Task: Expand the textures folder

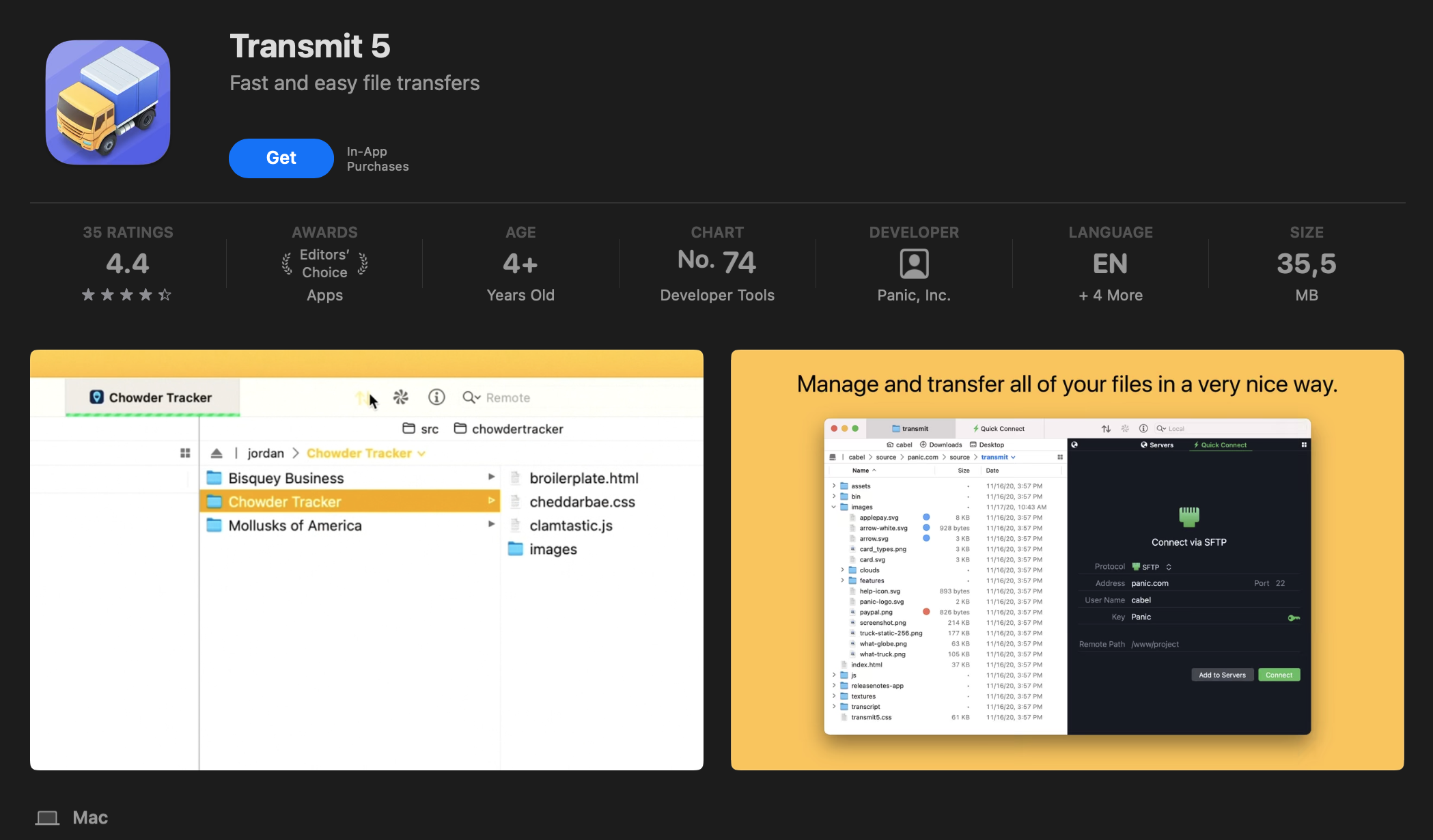Action: coord(834,697)
